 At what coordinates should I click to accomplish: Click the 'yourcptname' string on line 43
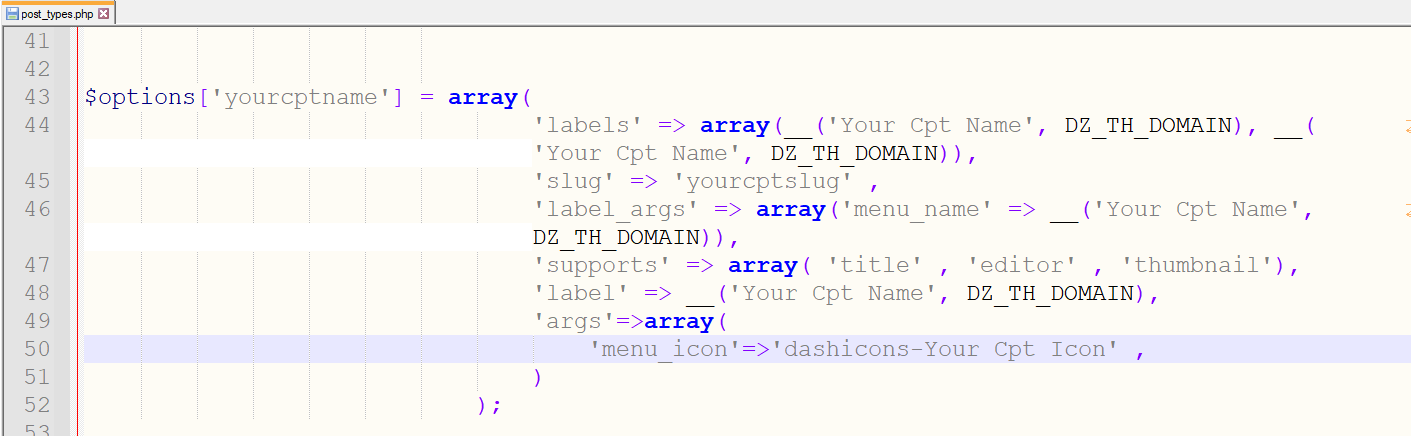299,98
